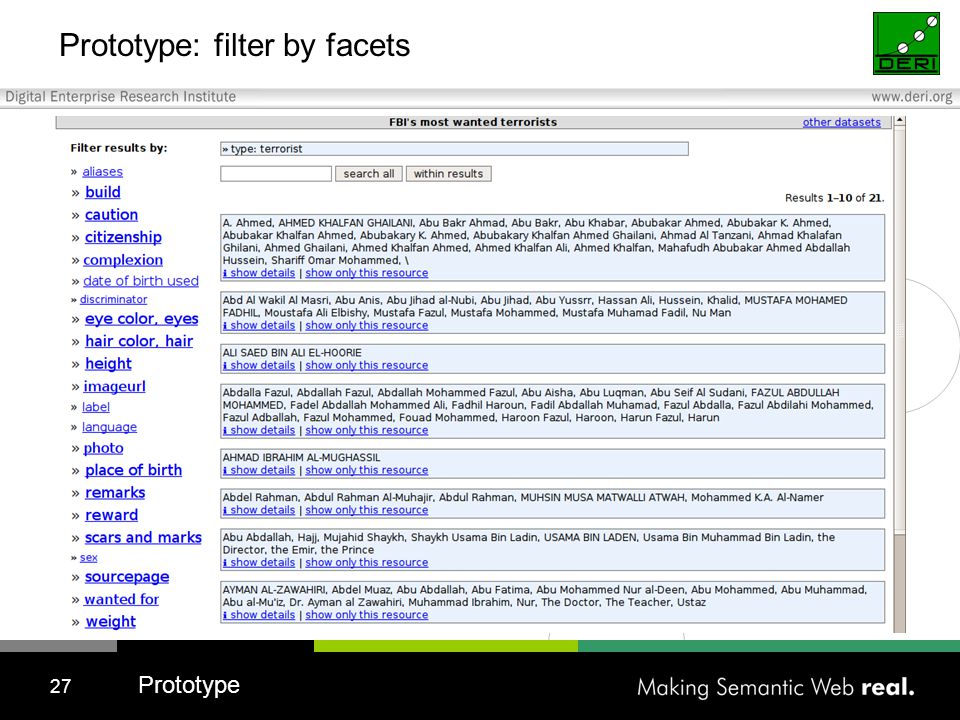The height and width of the screenshot is (720, 960).
Task: Open the remarks facet
Action: 115,493
